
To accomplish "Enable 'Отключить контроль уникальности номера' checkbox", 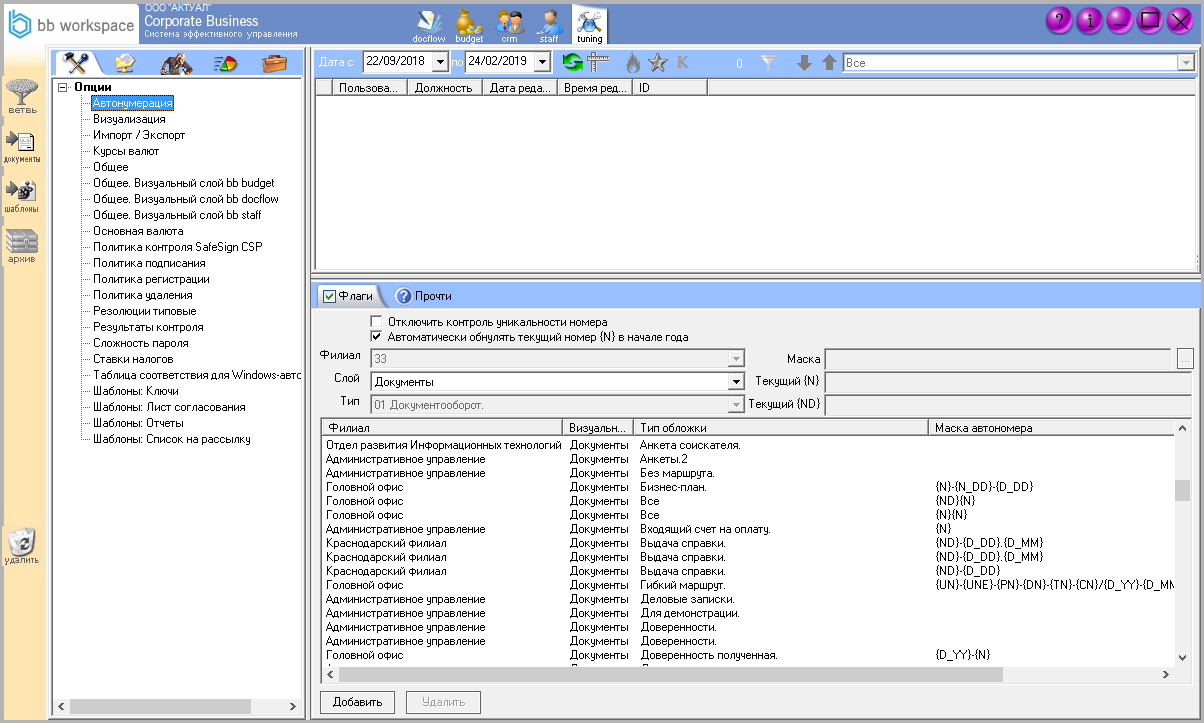I will pyautogui.click(x=377, y=322).
